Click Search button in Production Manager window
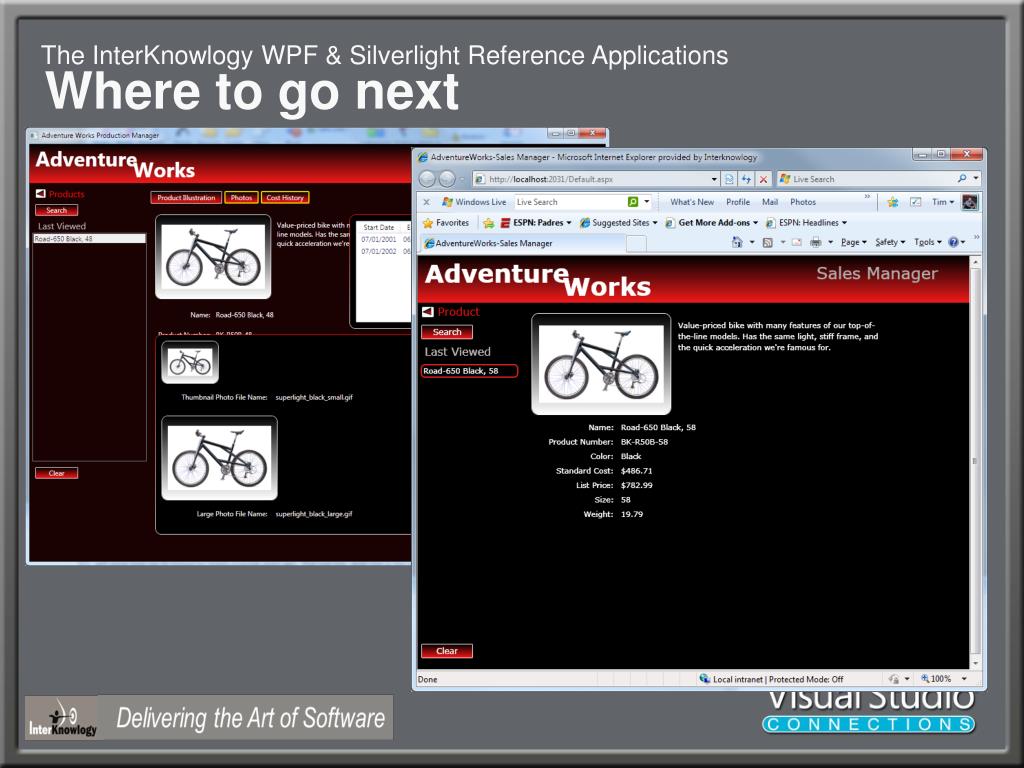1024x768 pixels. (x=56, y=210)
